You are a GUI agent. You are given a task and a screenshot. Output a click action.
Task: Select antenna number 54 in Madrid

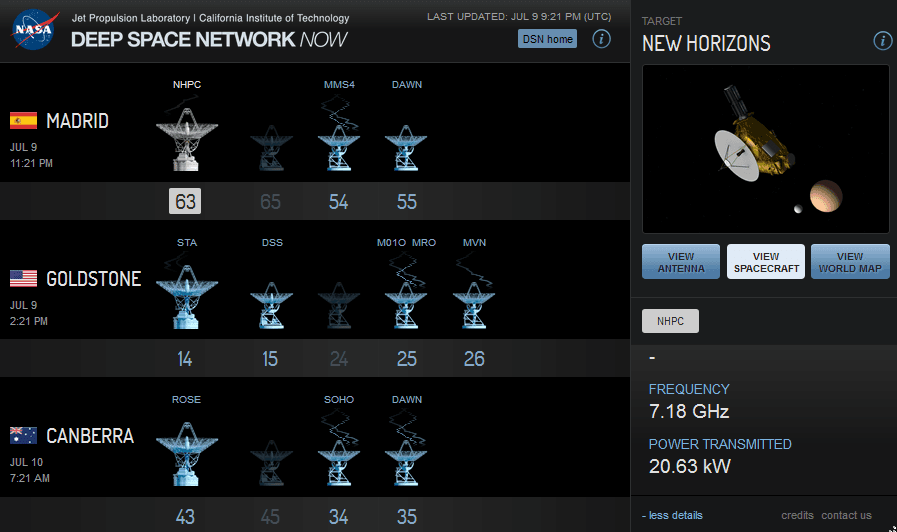[x=338, y=202]
